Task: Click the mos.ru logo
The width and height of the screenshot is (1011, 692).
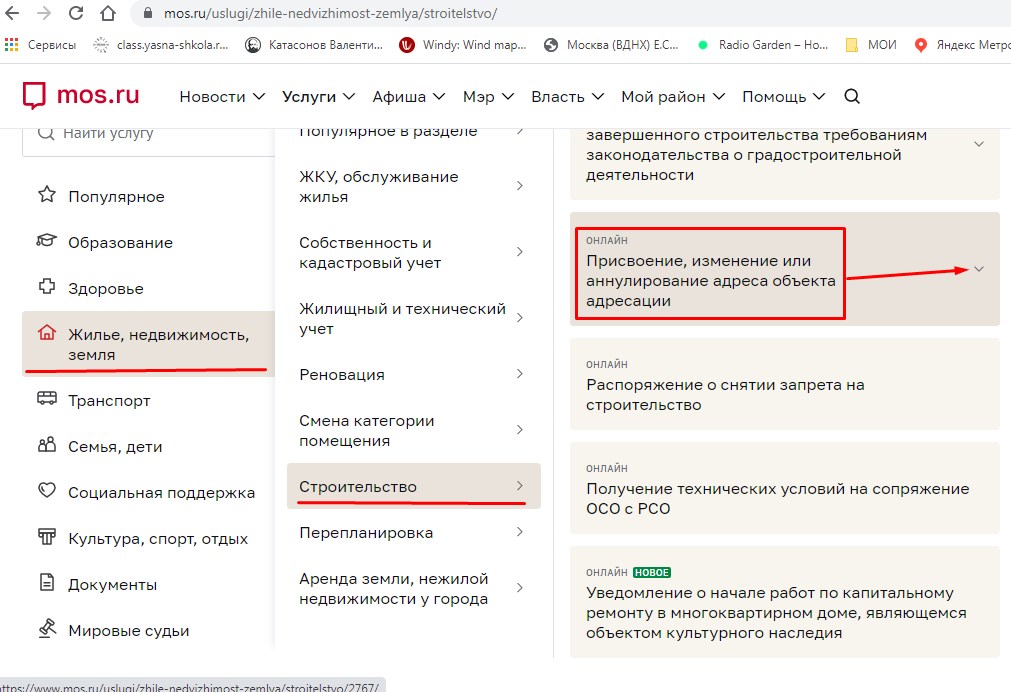Action: 81,95
